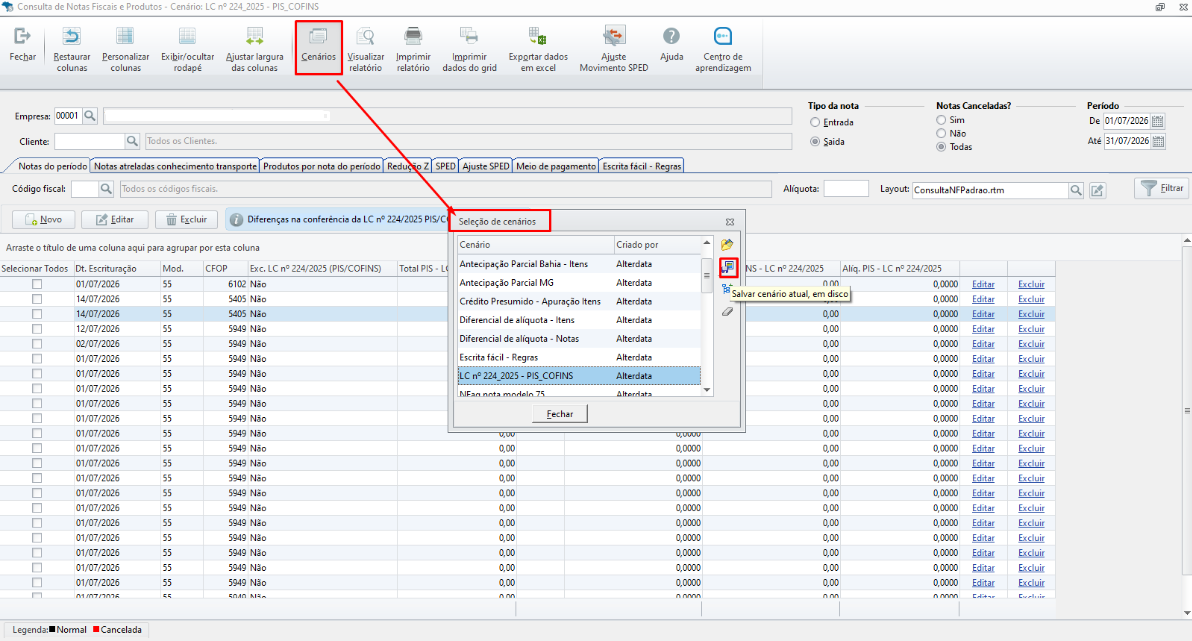Toggle Exibir/ocultar rodapé
The width and height of the screenshot is (1192, 641).
tap(187, 49)
